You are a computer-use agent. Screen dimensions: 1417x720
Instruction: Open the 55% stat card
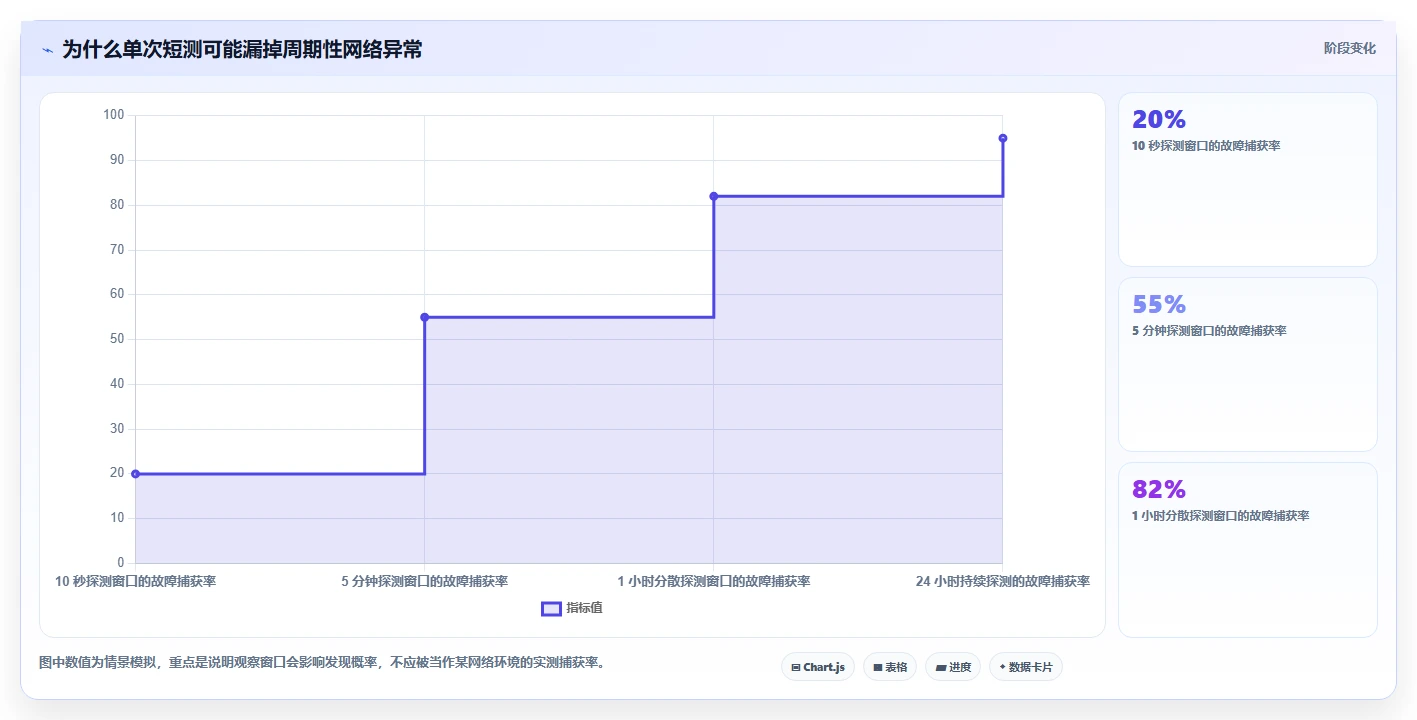pos(1247,365)
